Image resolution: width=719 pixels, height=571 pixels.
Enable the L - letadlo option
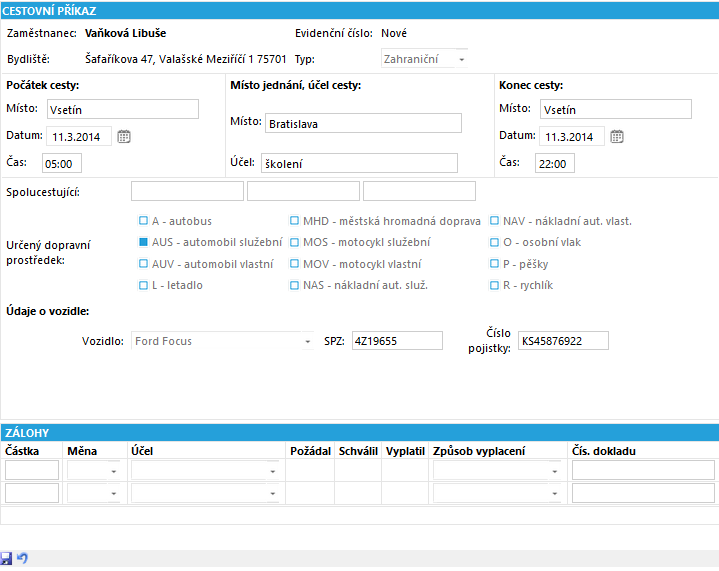click(144, 285)
